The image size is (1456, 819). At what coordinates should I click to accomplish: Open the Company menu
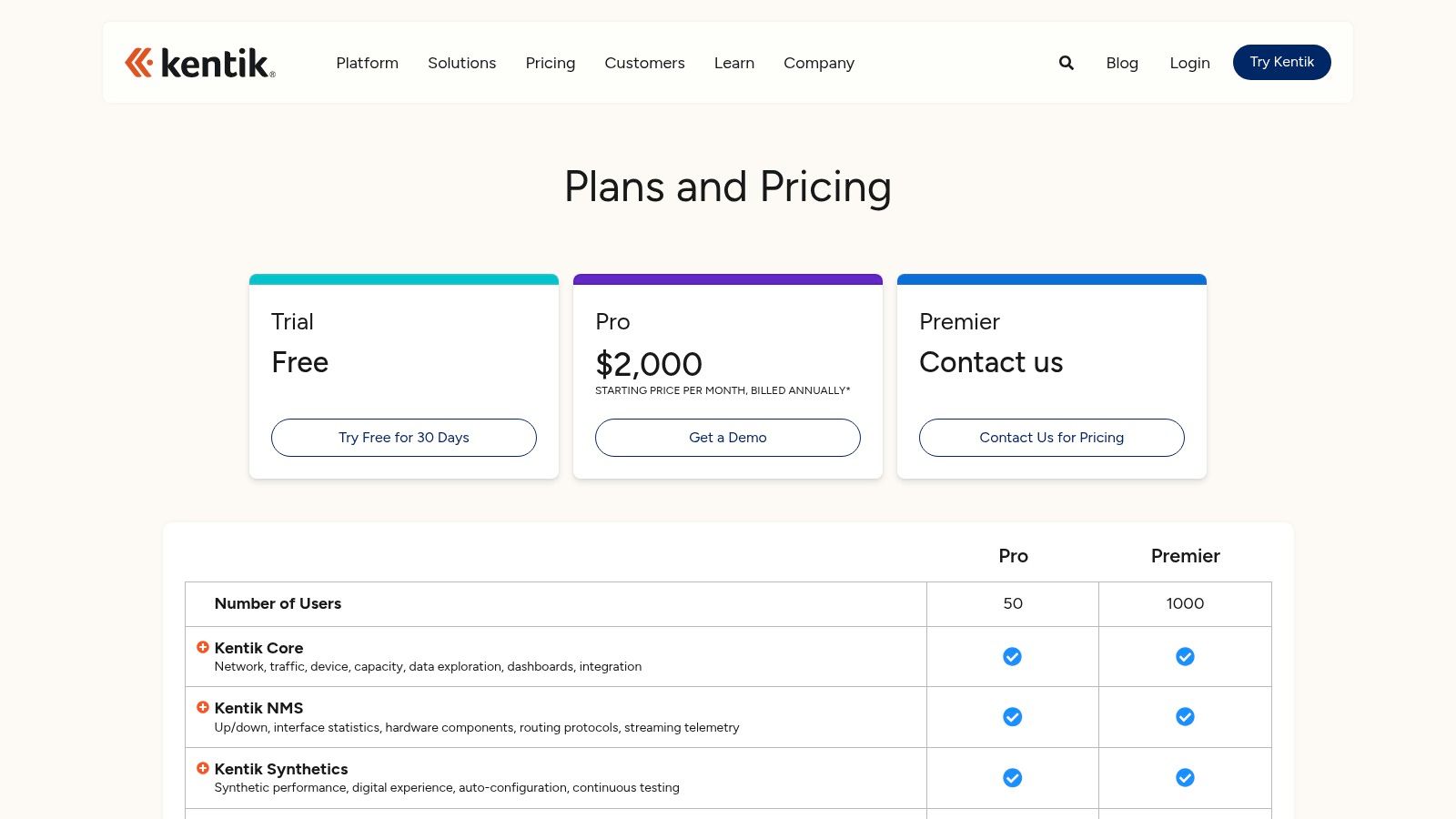tap(818, 63)
